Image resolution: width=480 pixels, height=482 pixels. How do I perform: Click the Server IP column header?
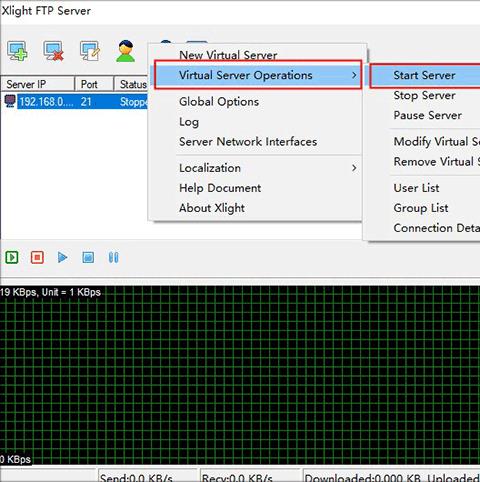(x=37, y=84)
